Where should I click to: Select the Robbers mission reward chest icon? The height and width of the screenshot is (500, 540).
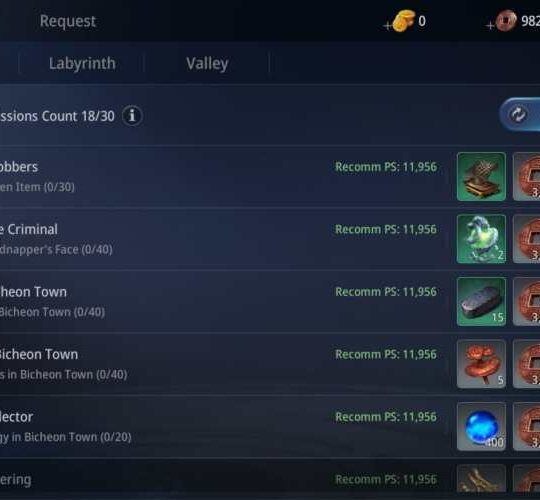481,177
